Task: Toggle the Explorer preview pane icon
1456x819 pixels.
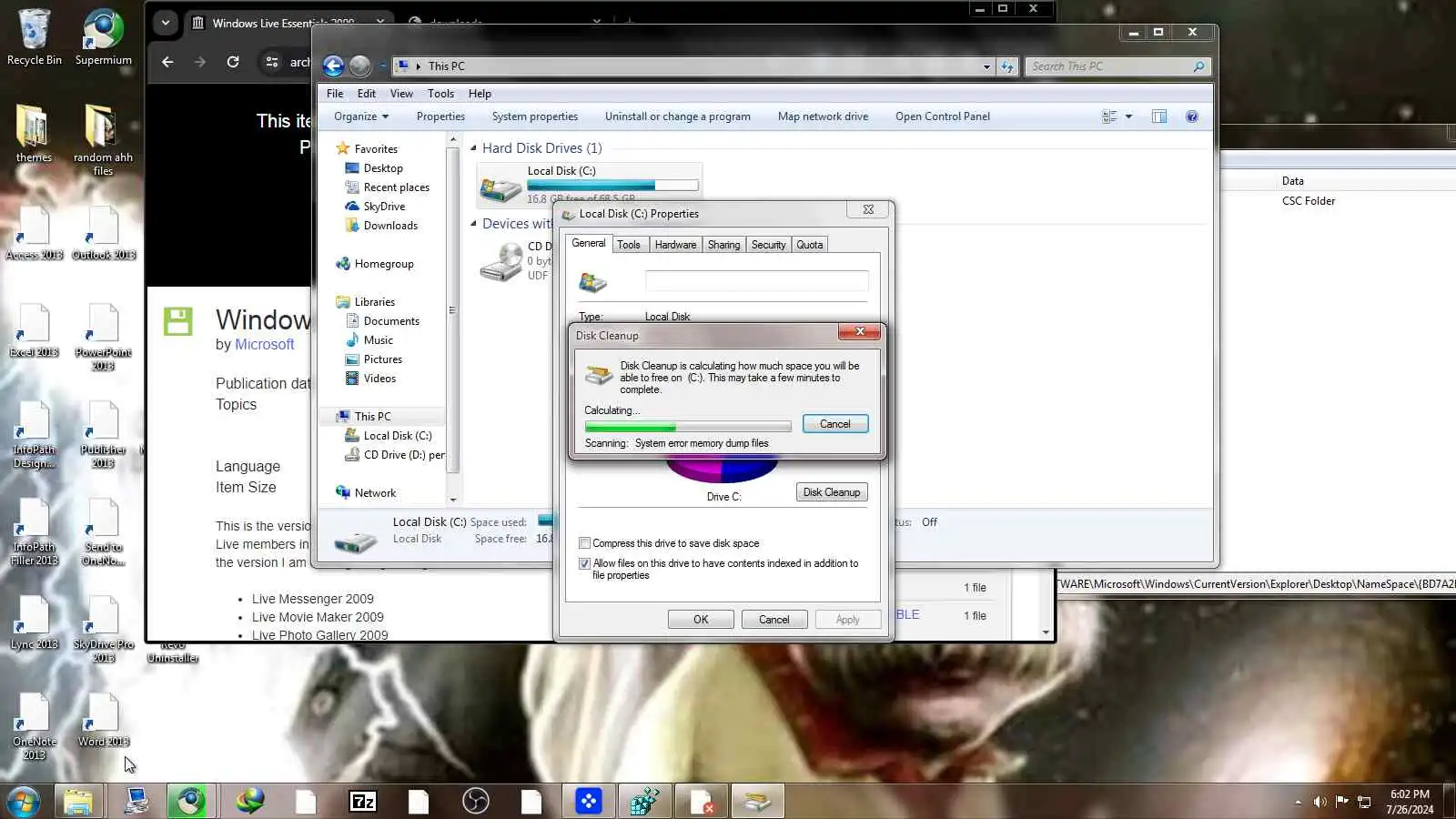Action: coord(1158,116)
